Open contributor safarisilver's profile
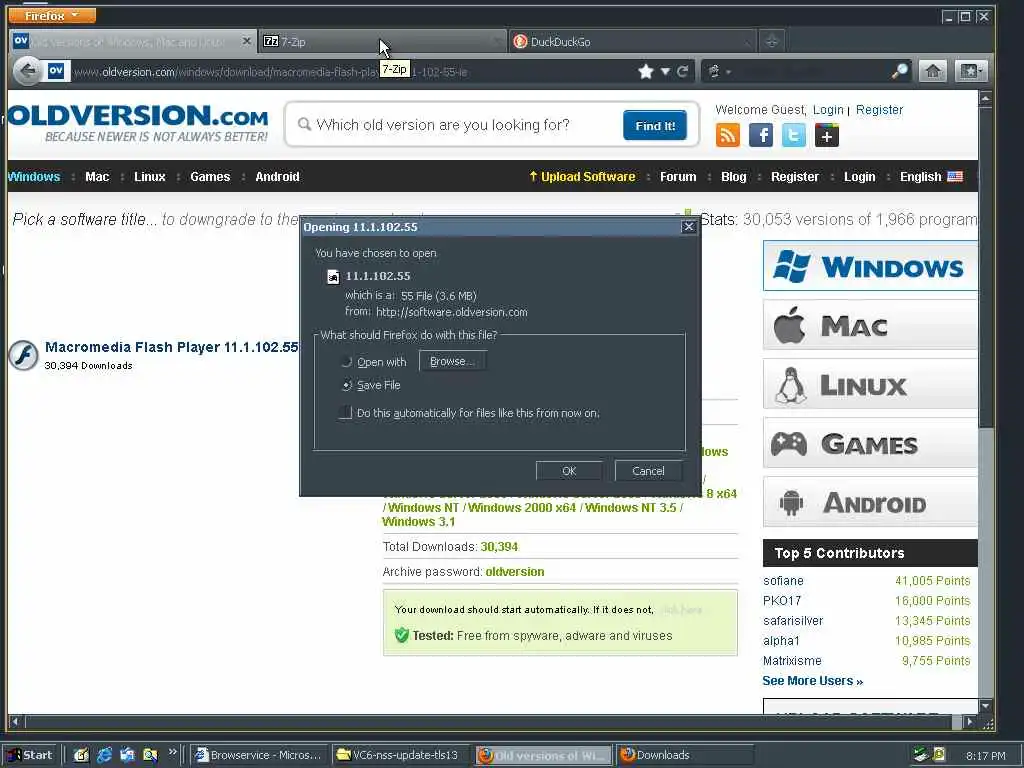Viewport: 1024px width, 768px height. click(793, 621)
